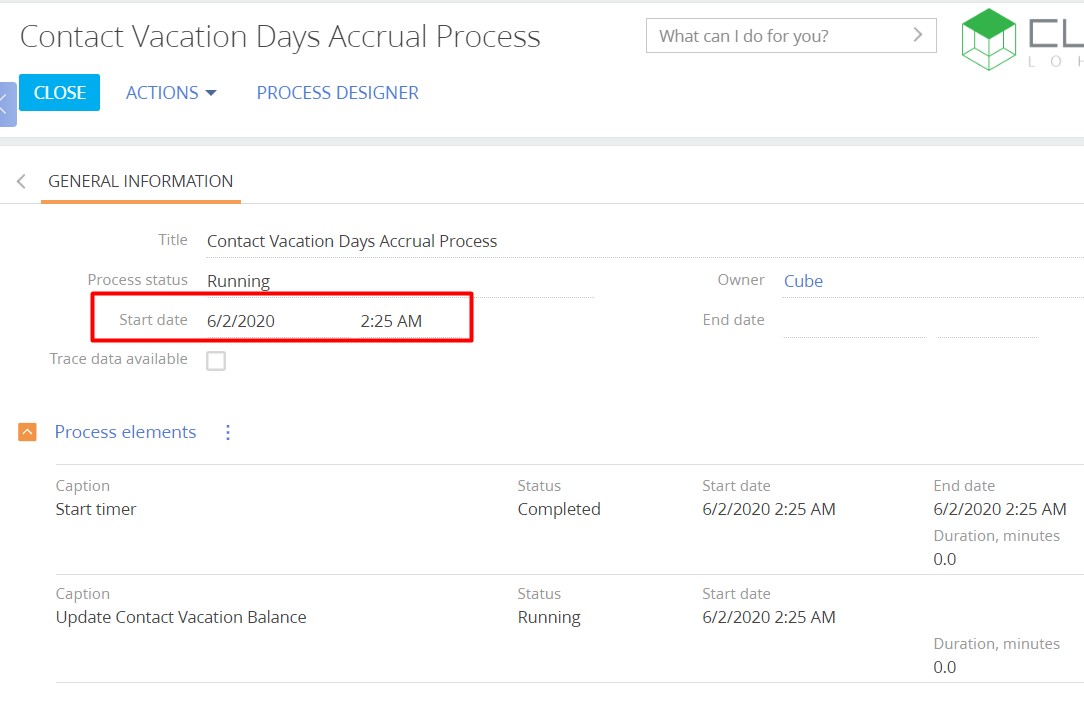Click the blue CLOSE button
This screenshot has height=704, width=1084.
click(59, 93)
